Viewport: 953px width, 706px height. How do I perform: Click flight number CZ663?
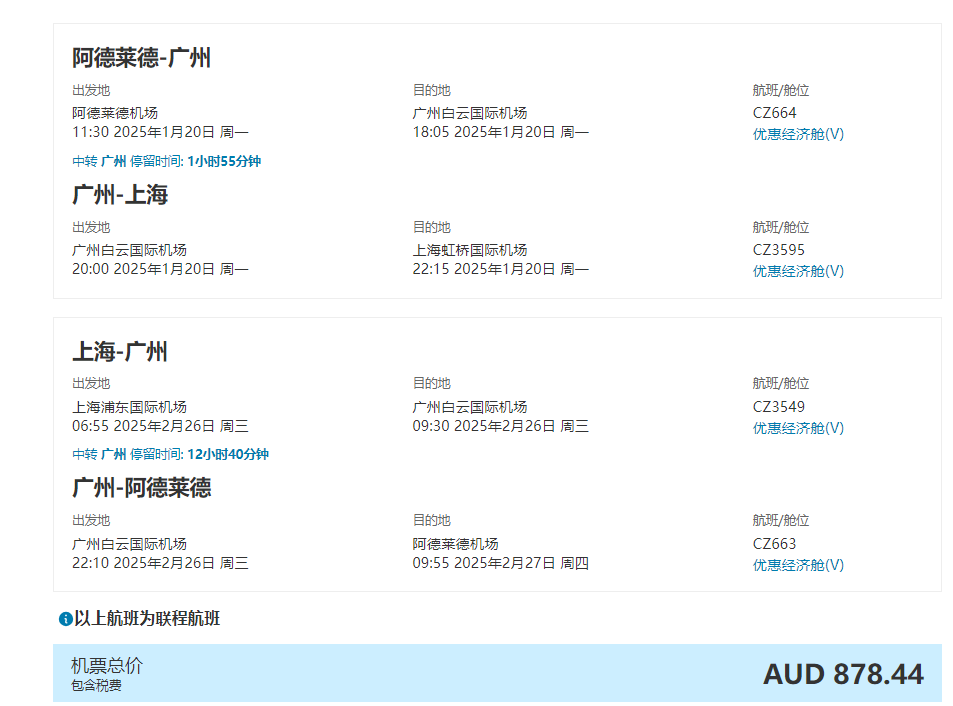click(774, 544)
